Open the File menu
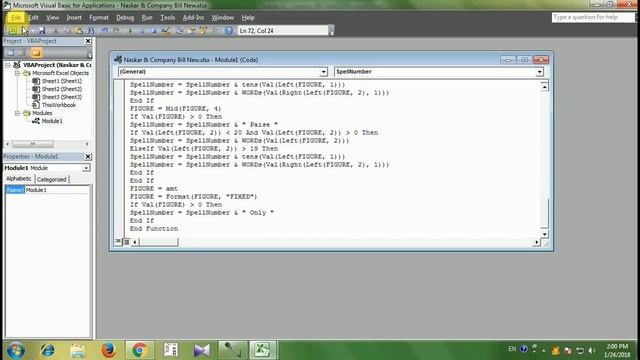This screenshot has height=360, width=640. pyautogui.click(x=16, y=18)
